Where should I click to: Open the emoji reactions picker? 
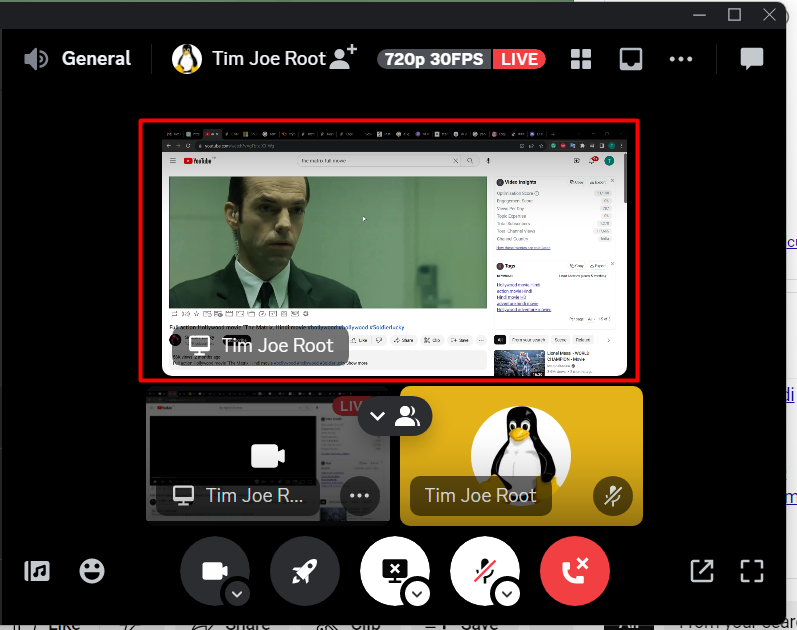(x=92, y=571)
